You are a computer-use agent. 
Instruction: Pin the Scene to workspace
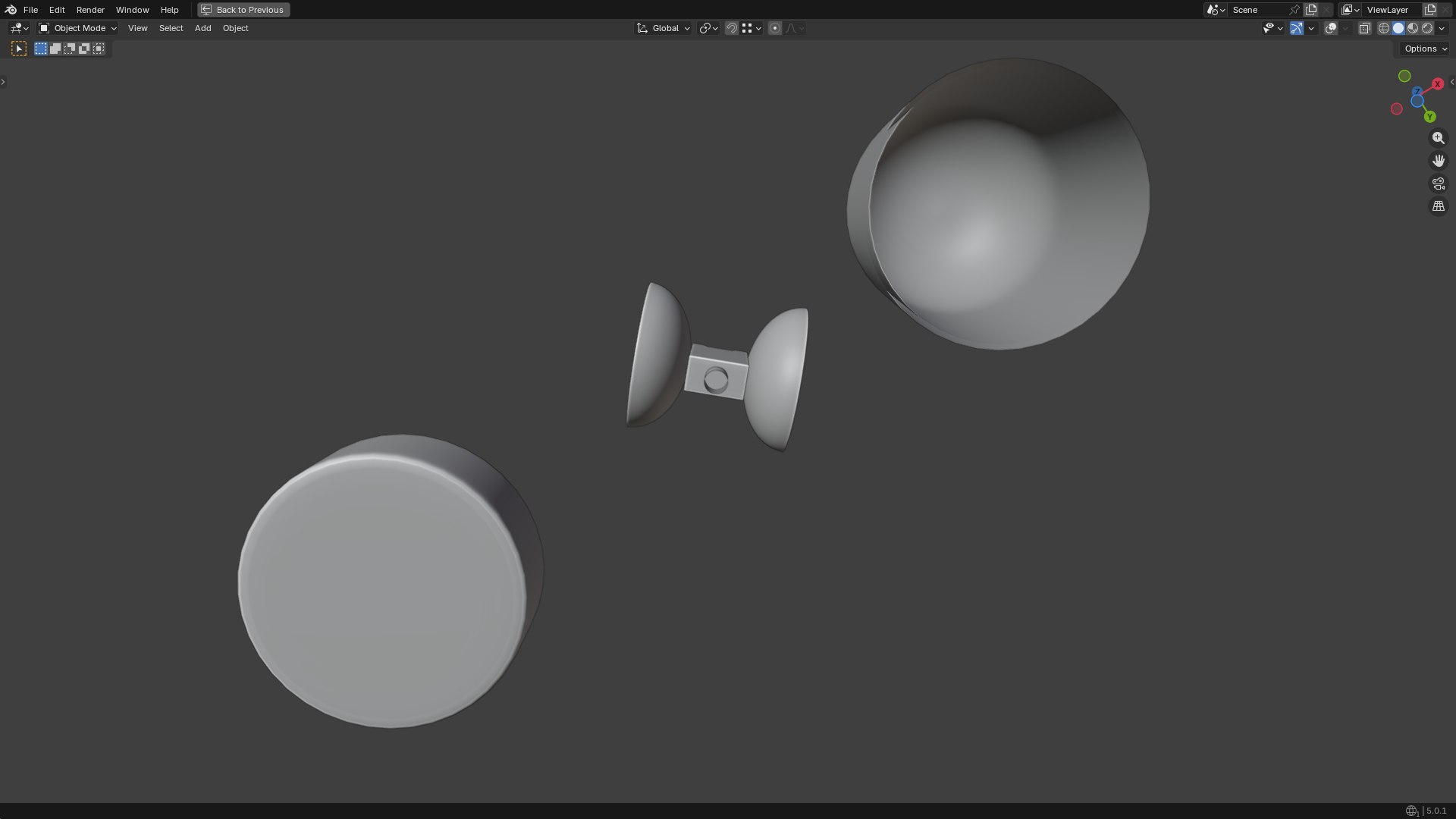pyautogui.click(x=1294, y=10)
